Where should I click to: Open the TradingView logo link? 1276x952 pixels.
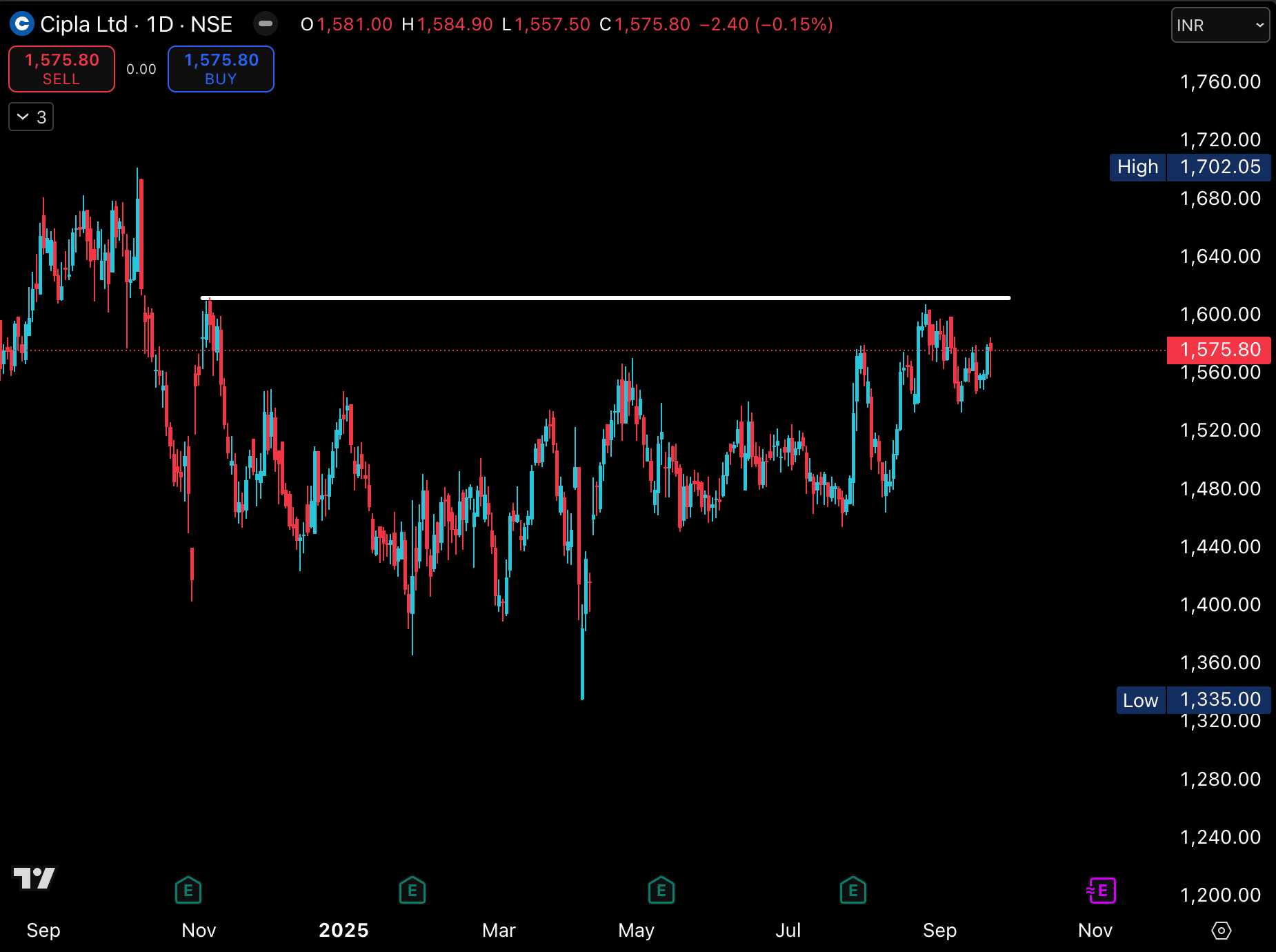[x=34, y=878]
